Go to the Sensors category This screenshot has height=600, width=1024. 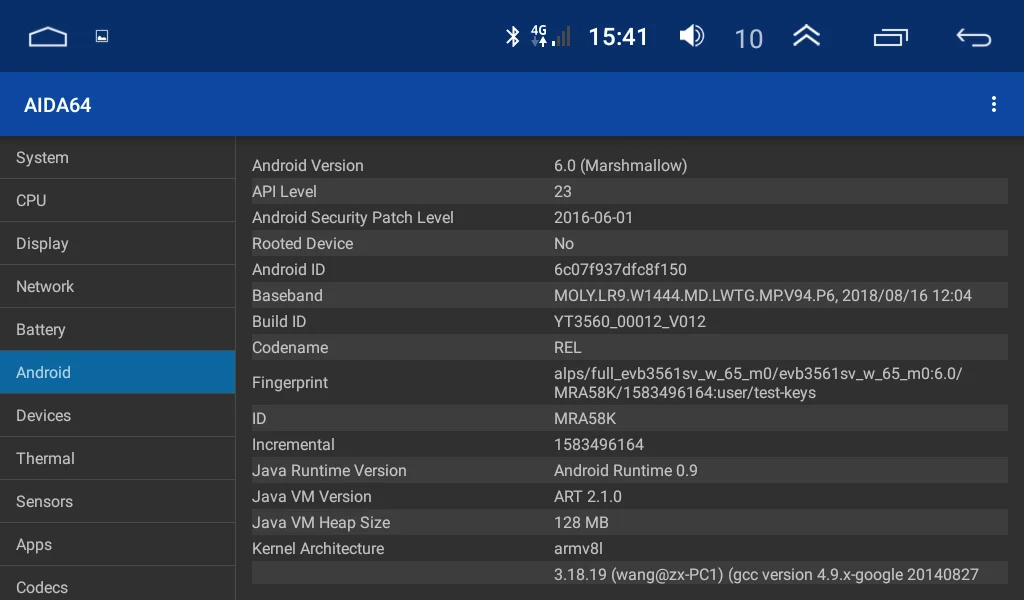[118, 501]
